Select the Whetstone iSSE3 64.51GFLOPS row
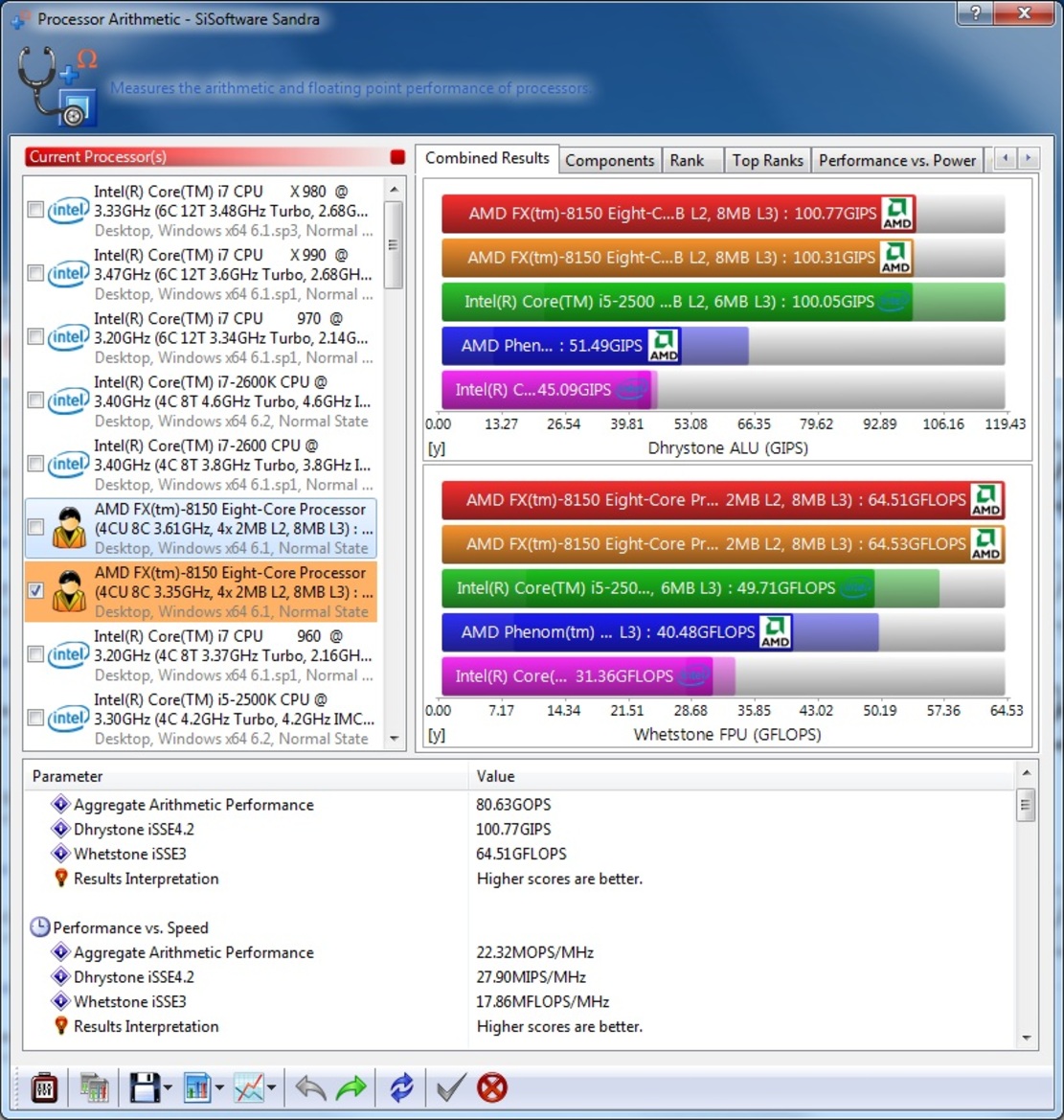1064x1120 pixels. click(519, 855)
